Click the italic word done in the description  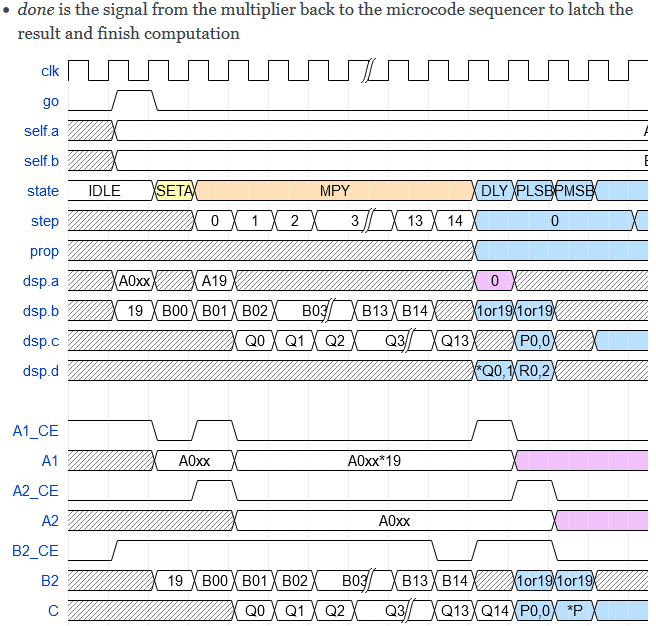[37, 10]
